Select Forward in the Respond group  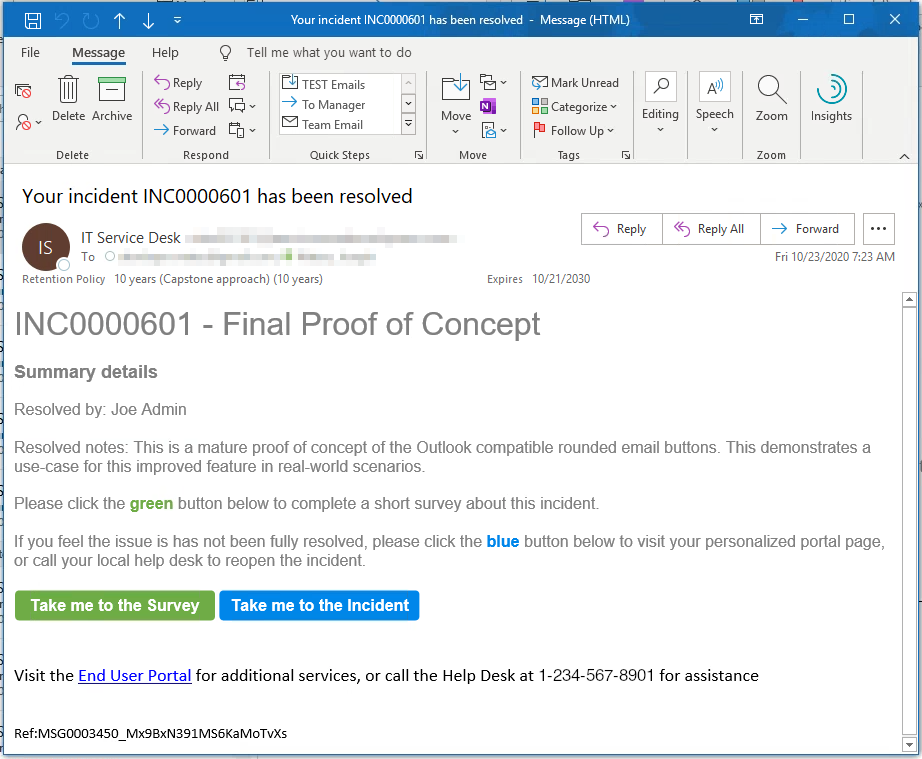184,130
